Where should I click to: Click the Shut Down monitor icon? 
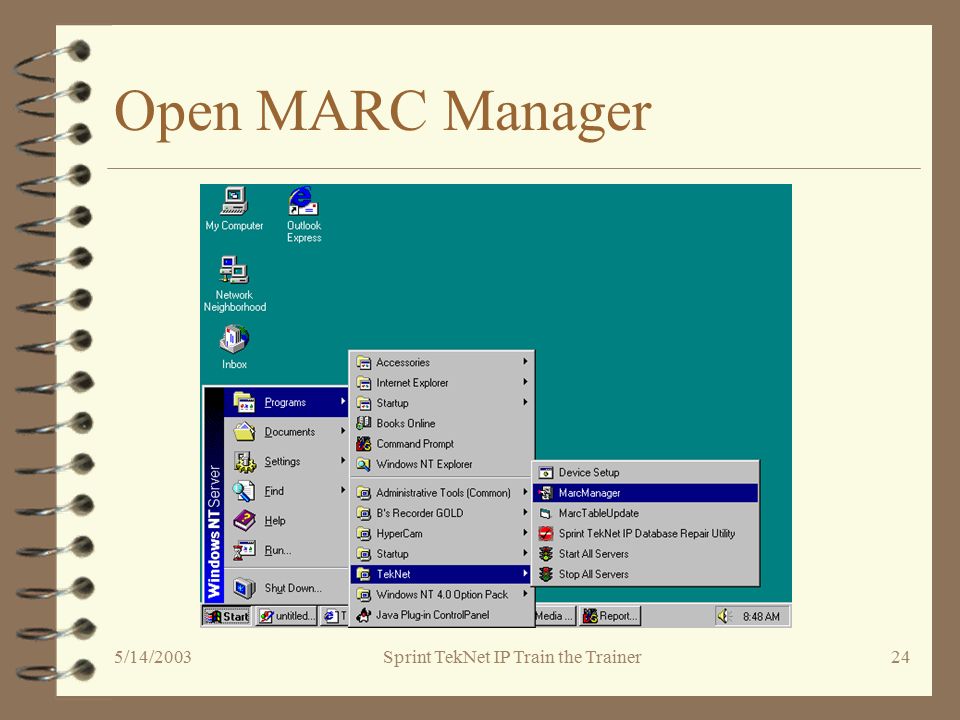(244, 588)
